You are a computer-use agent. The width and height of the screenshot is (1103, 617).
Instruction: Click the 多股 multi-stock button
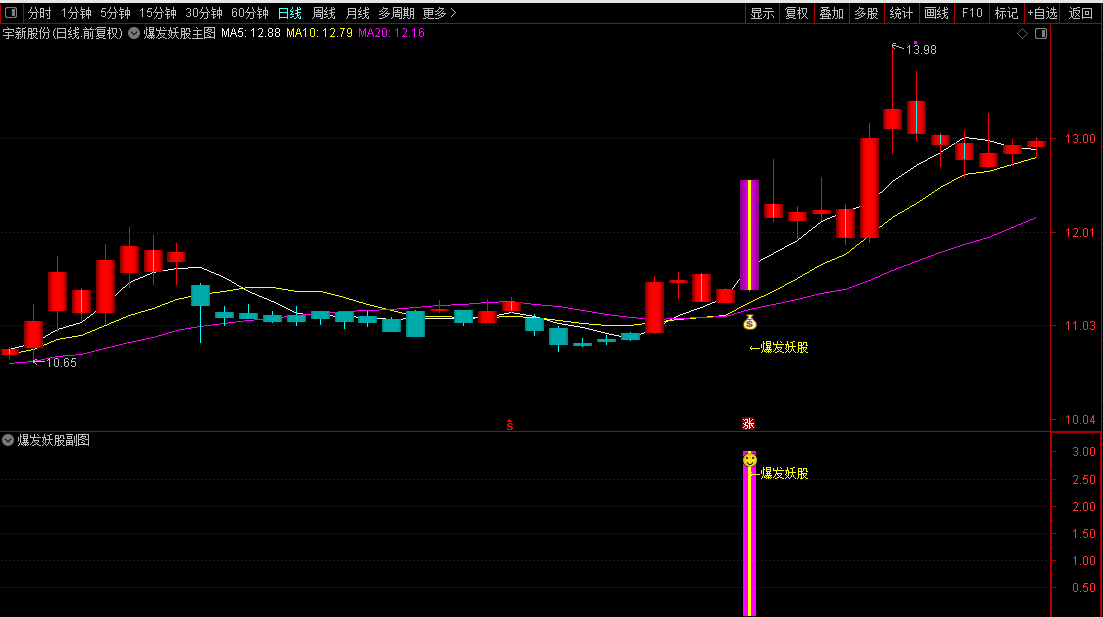tap(866, 13)
